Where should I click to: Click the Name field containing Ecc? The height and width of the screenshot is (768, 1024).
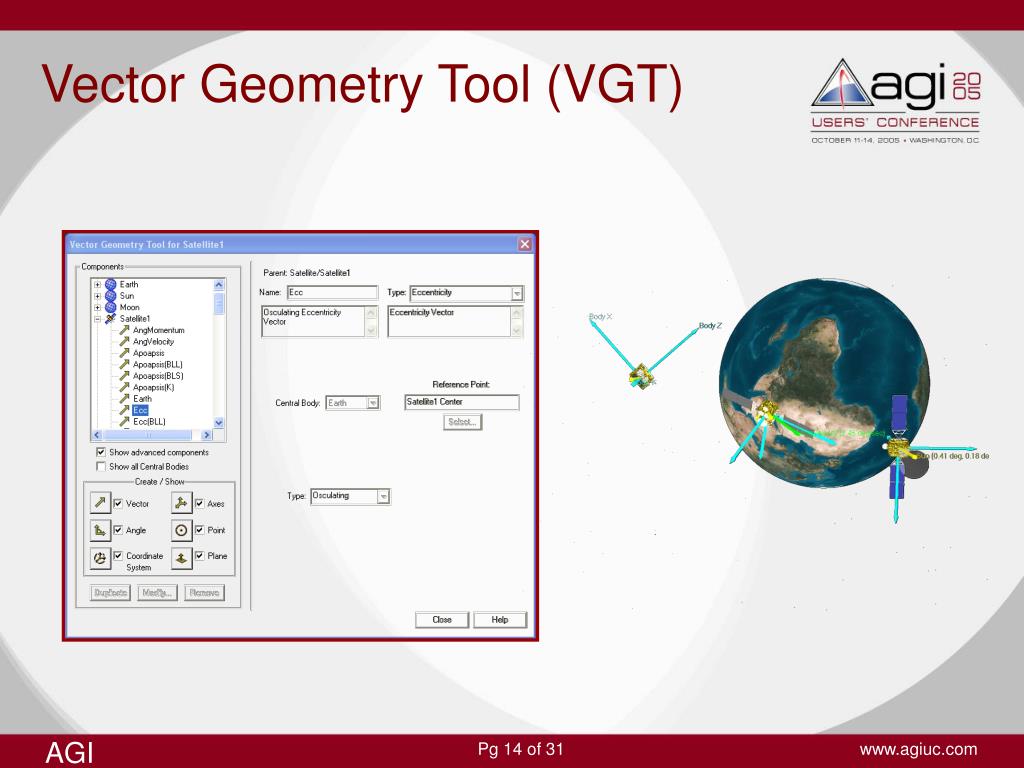coord(332,293)
